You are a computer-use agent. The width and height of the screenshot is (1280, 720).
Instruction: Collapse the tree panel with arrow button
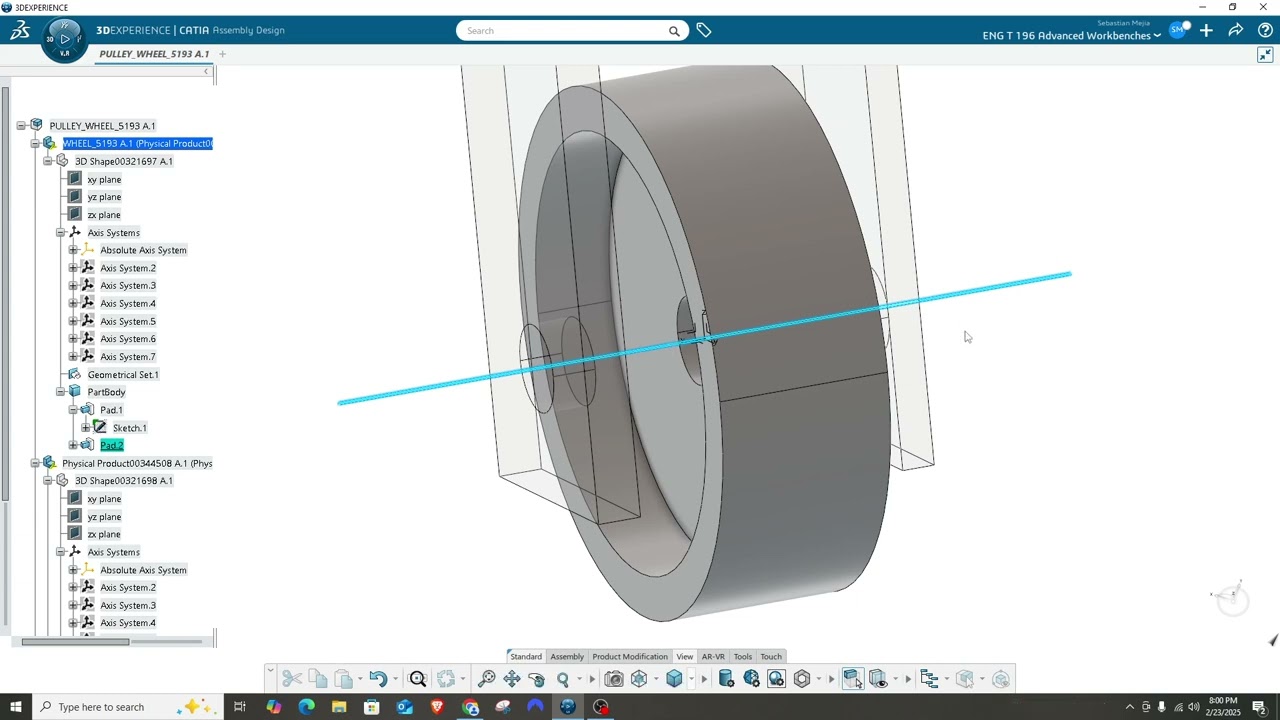pos(207,71)
